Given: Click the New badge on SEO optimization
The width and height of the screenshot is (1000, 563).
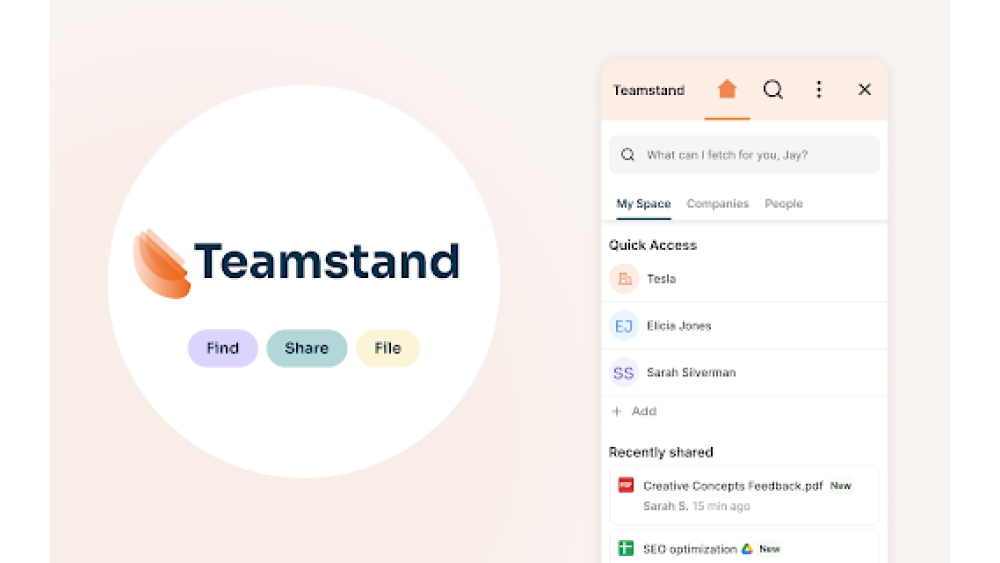Looking at the screenshot, I should tap(770, 549).
